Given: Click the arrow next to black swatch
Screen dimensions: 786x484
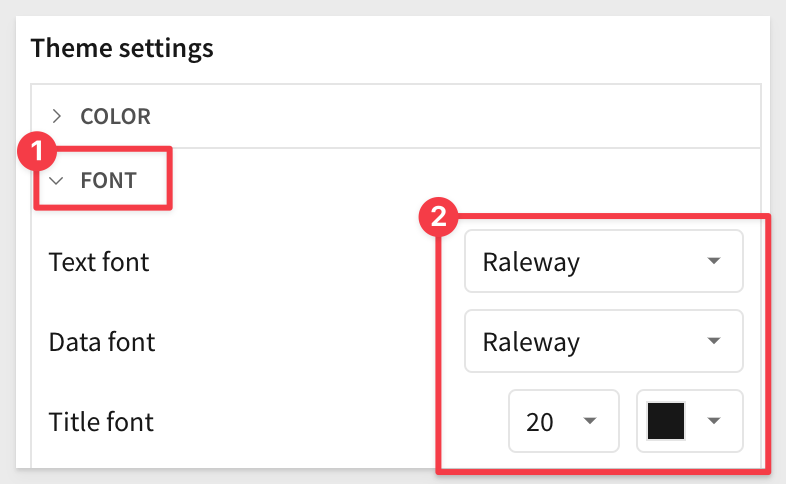Looking at the screenshot, I should 714,421.
